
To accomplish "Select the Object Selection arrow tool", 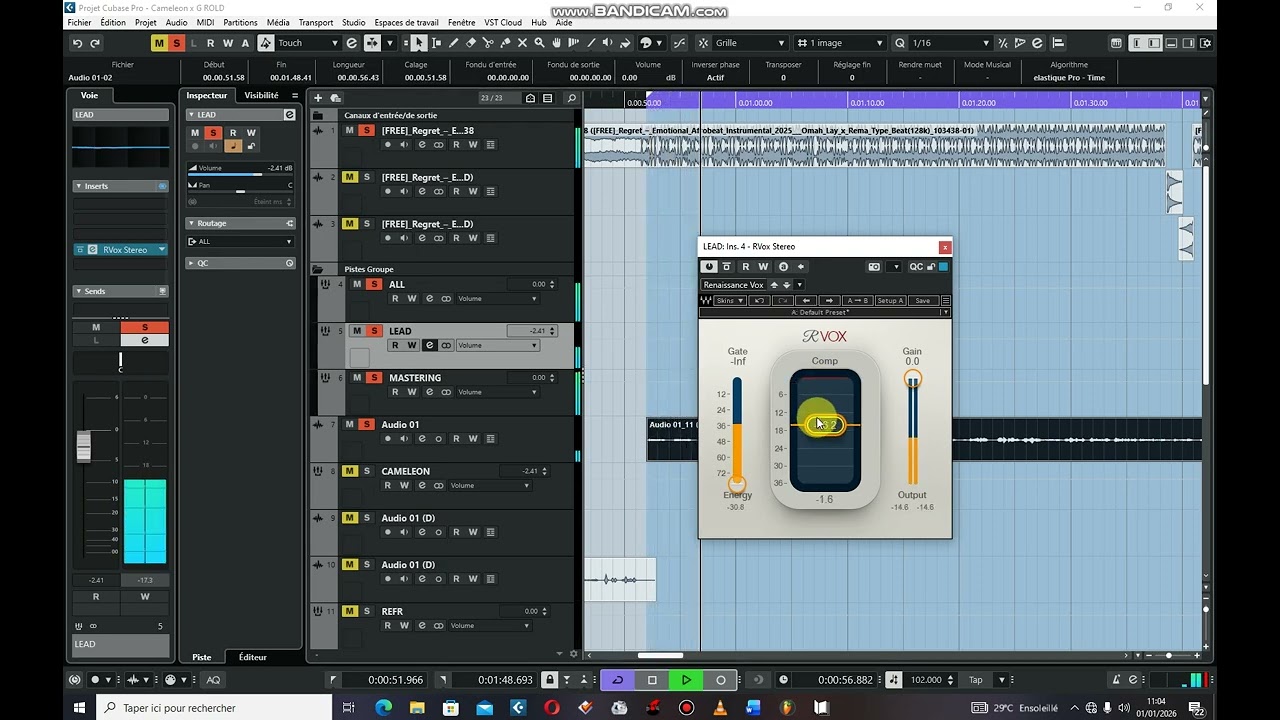I will pyautogui.click(x=419, y=43).
